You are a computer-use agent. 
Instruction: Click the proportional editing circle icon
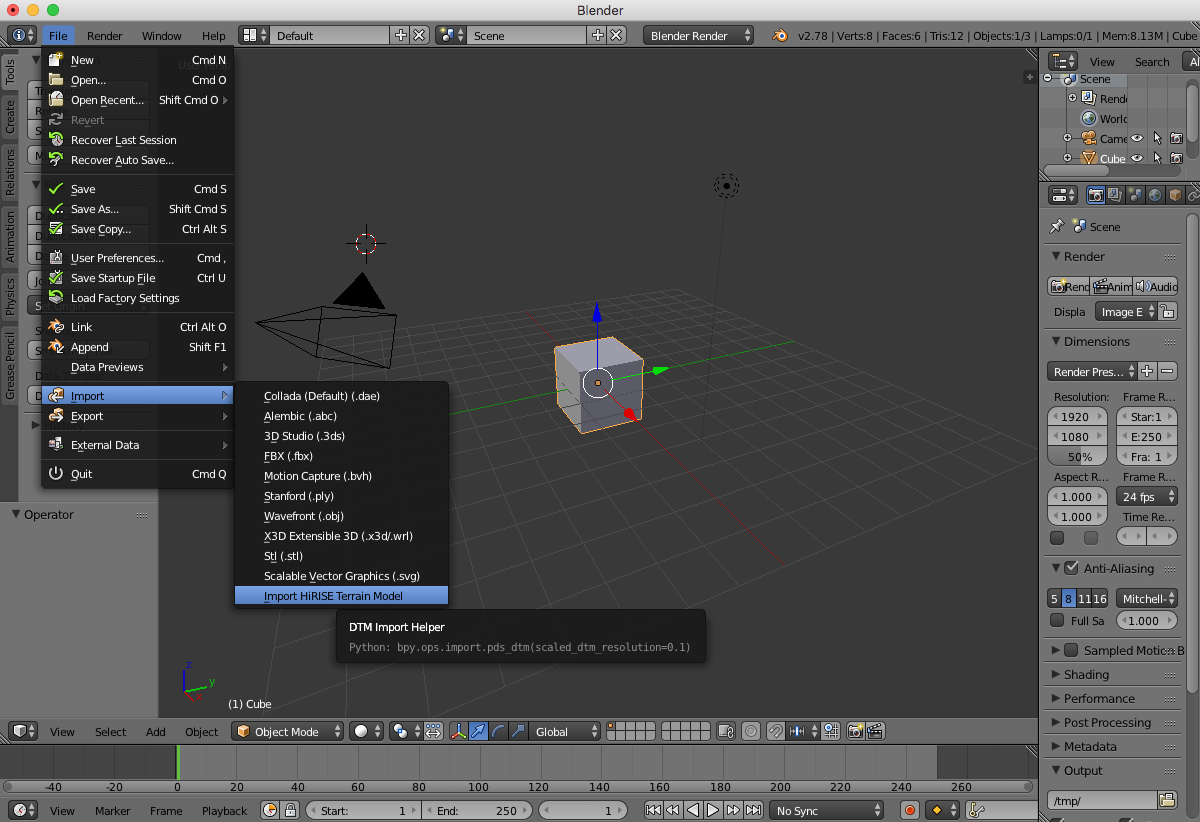pos(751,732)
